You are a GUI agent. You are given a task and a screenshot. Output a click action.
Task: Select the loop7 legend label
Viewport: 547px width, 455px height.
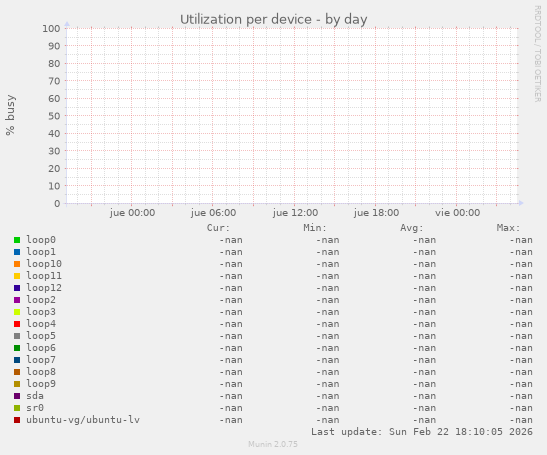(x=41, y=360)
